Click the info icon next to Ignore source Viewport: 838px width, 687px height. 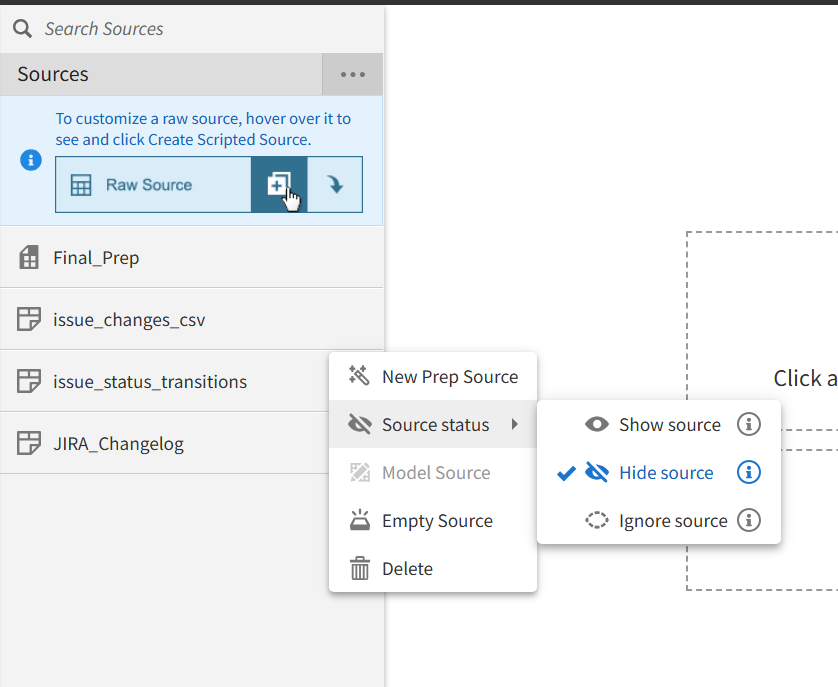[x=748, y=521]
